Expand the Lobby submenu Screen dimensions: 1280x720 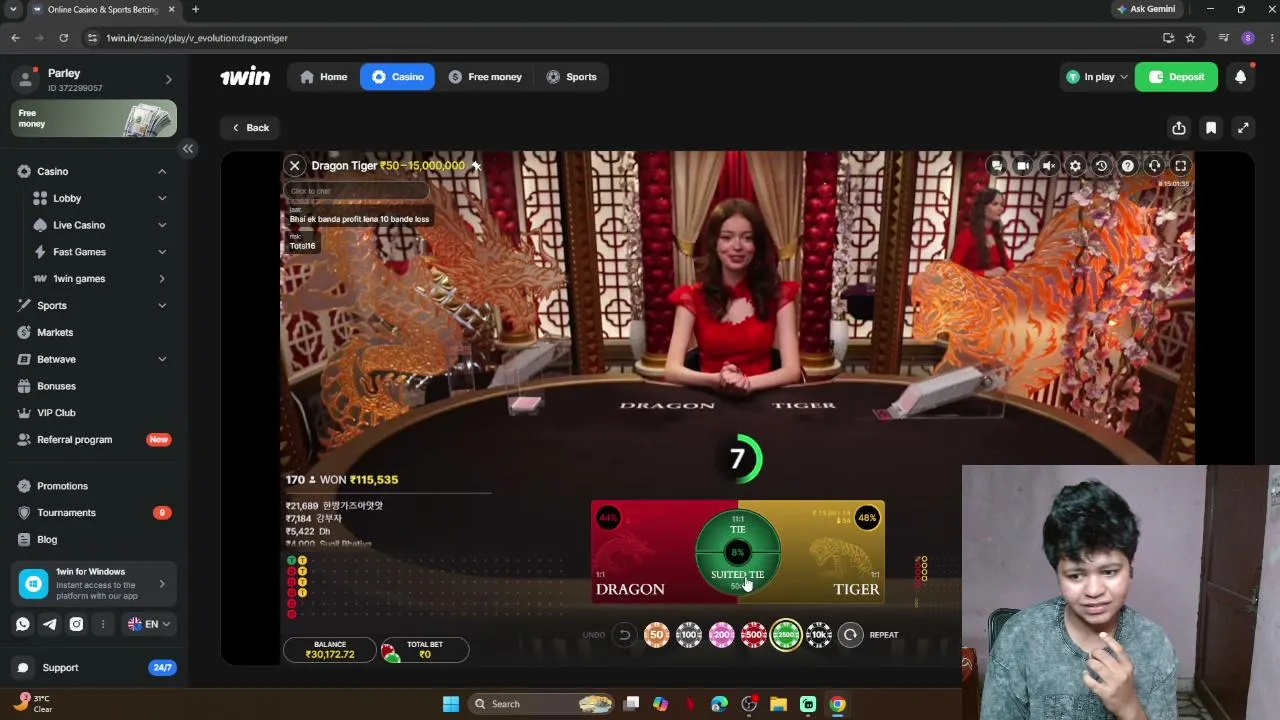[162, 199]
